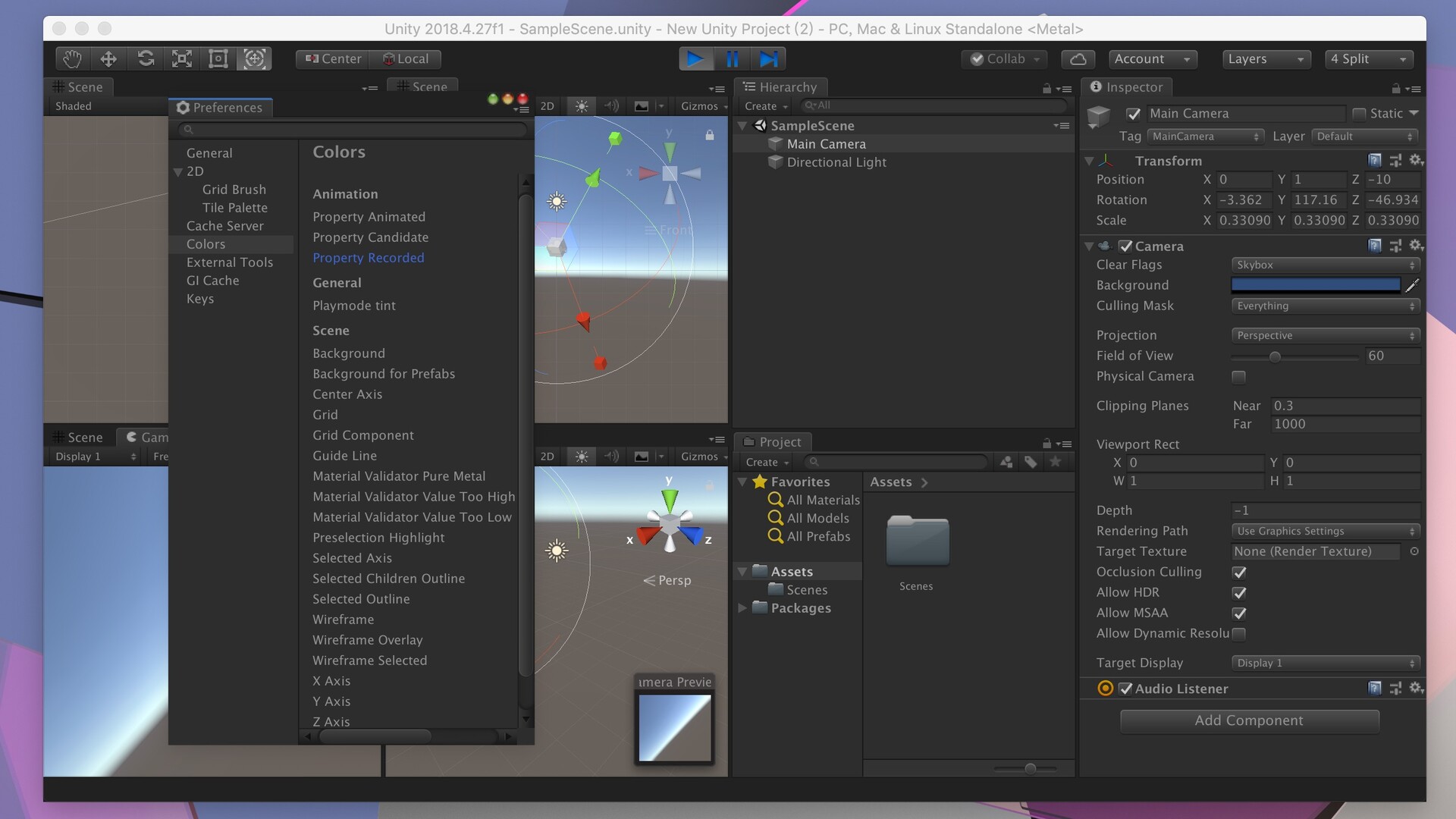Enable Allow Dynamic Resolution checkbox
The image size is (1456, 819).
(1238, 633)
